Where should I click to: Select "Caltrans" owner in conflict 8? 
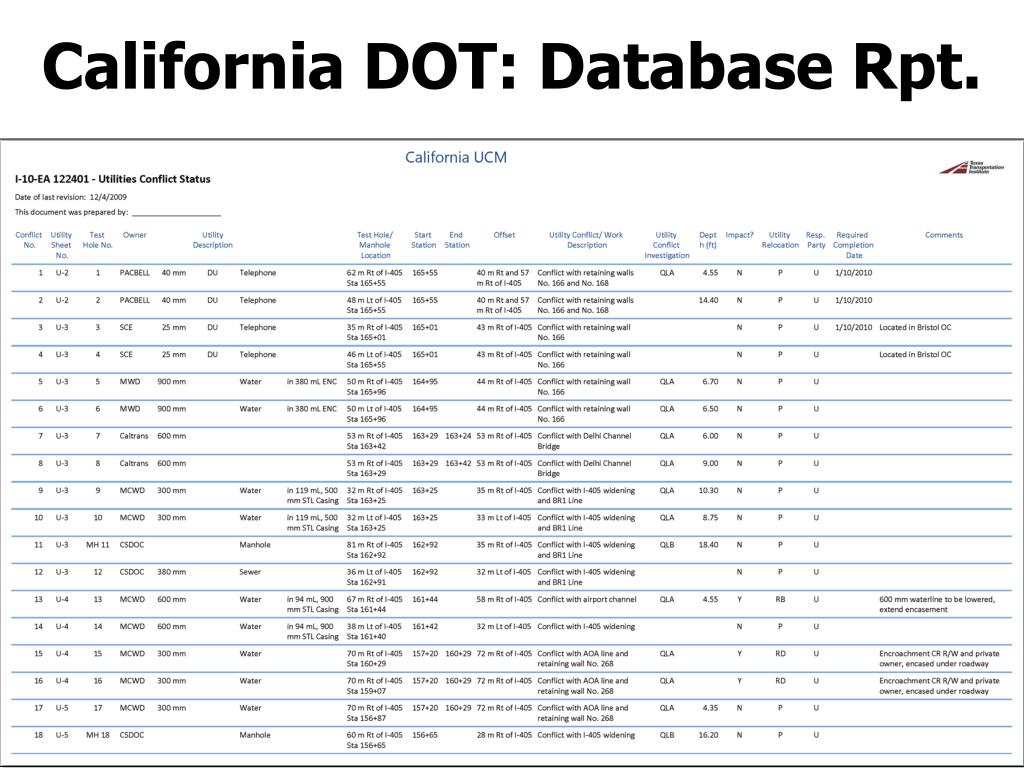(x=134, y=464)
